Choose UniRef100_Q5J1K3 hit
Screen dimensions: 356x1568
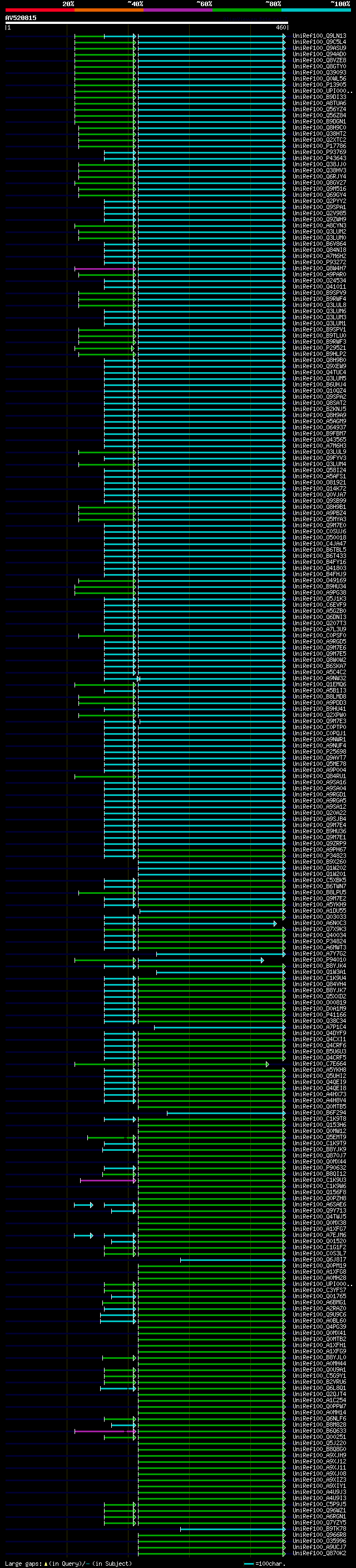point(319,598)
